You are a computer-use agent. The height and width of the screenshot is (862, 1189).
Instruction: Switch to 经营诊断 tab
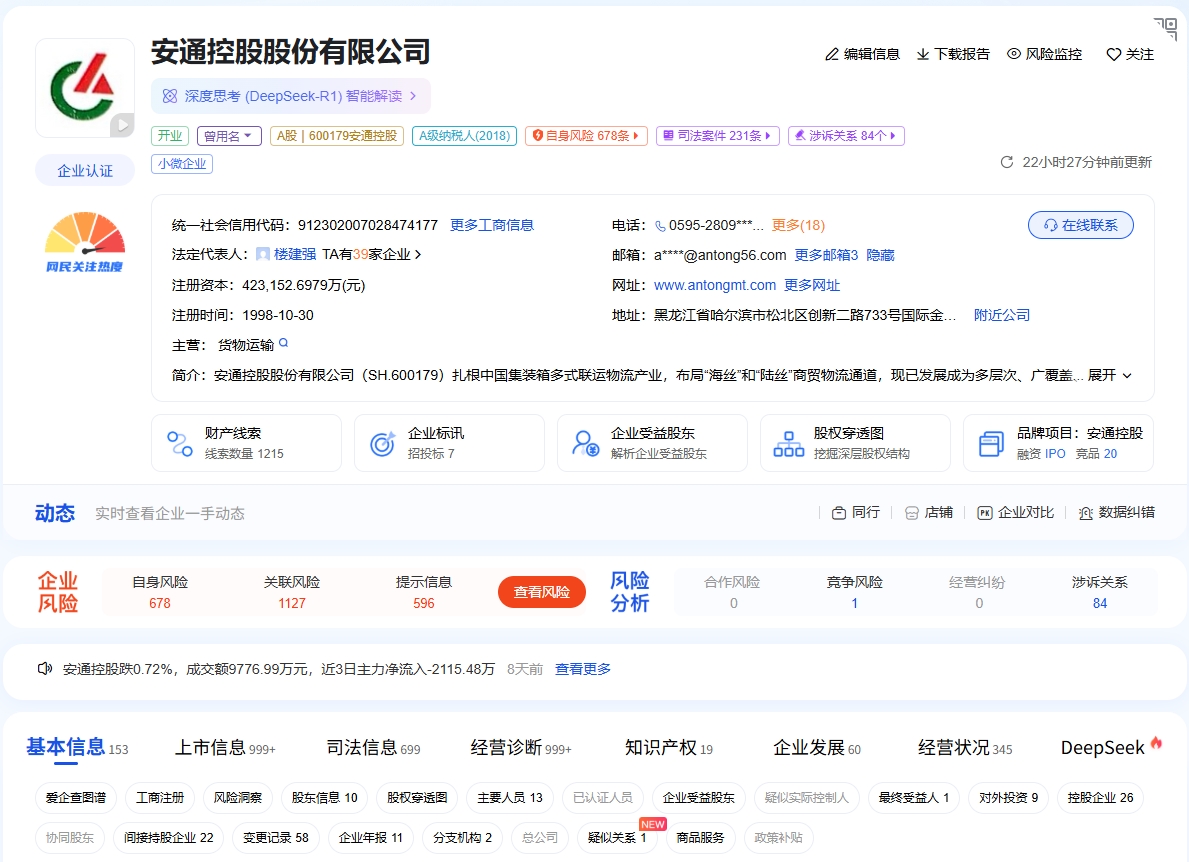[x=521, y=748]
